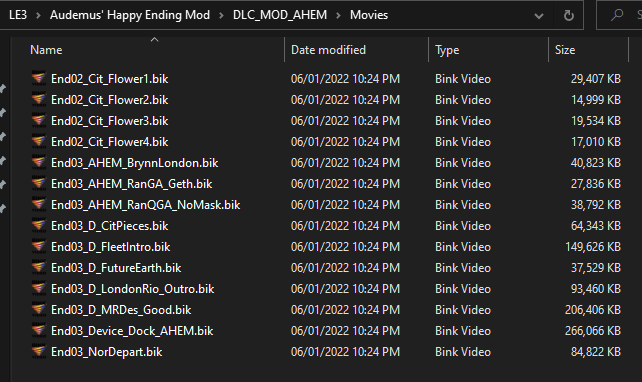Navigate to DLC_MOD_AHEM breadcrumb folder
This screenshot has height=382, width=642.
pos(280,15)
